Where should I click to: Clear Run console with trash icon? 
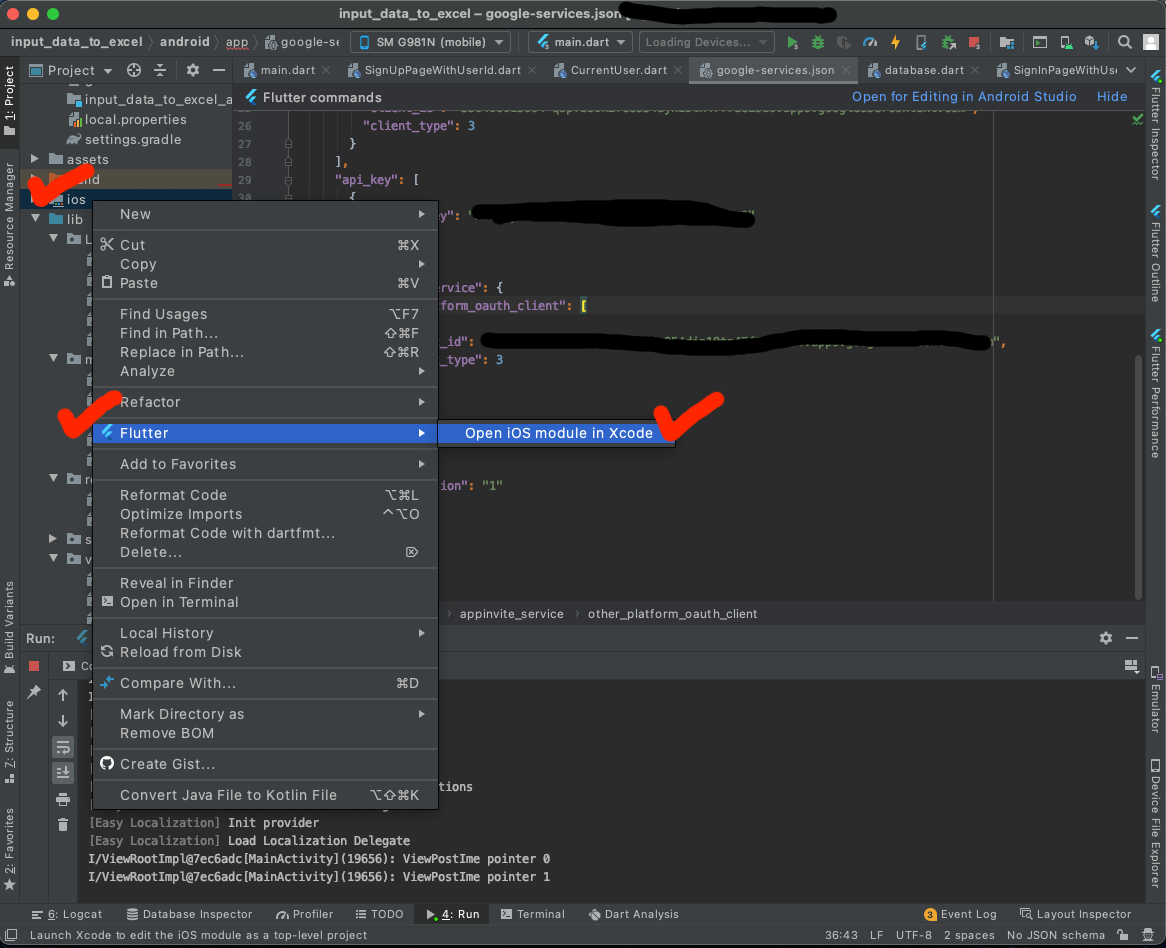63,825
